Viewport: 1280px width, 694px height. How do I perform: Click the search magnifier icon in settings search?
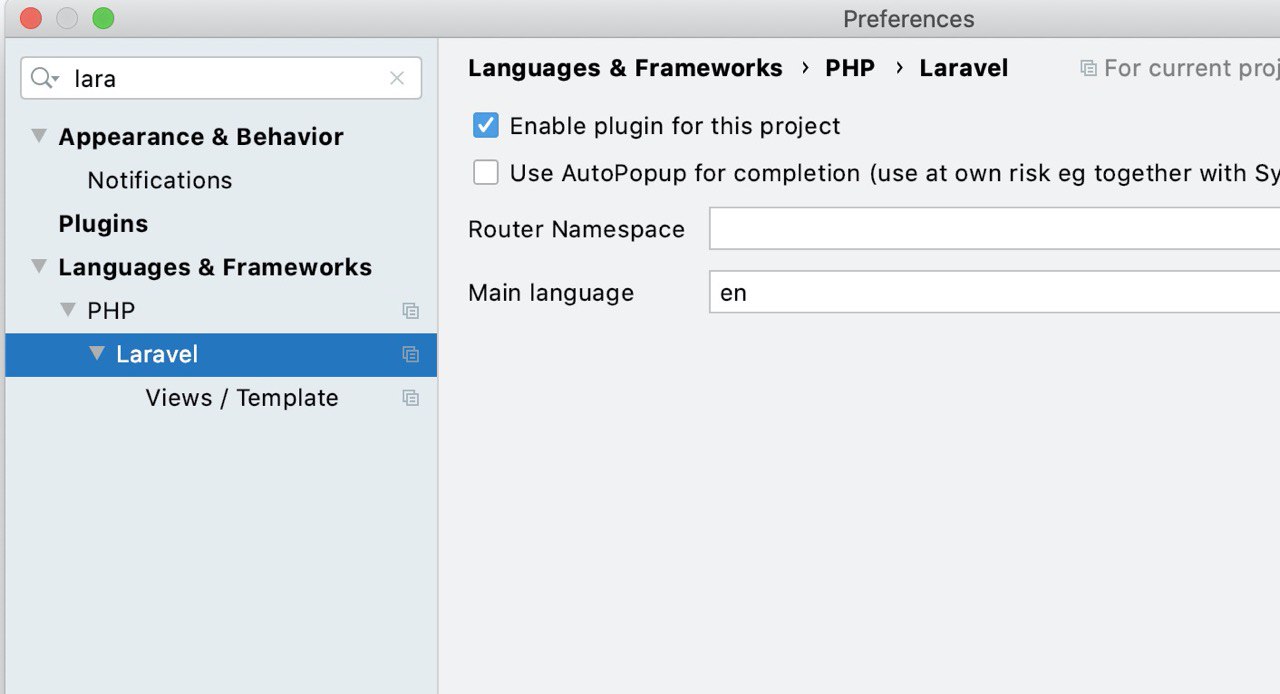click(x=44, y=78)
